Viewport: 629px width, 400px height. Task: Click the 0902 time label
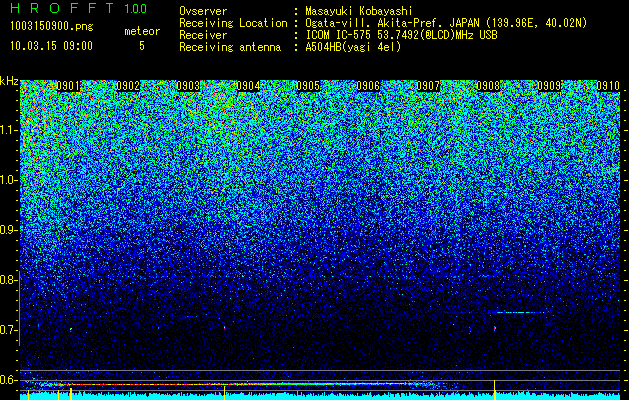pos(128,86)
